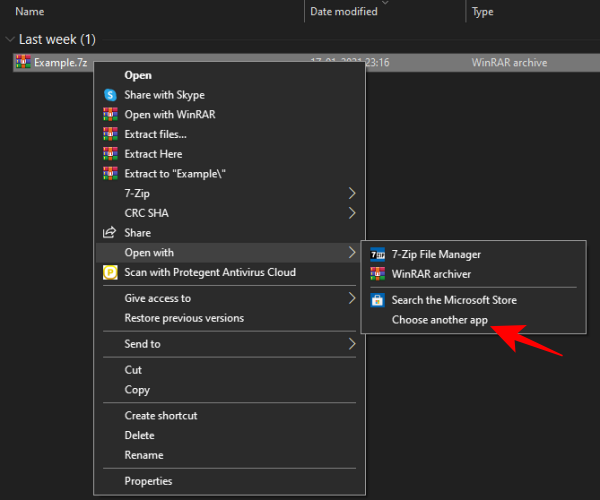Screen dimensions: 600x500
Task: Collapse the Last week group
Action: (11, 39)
